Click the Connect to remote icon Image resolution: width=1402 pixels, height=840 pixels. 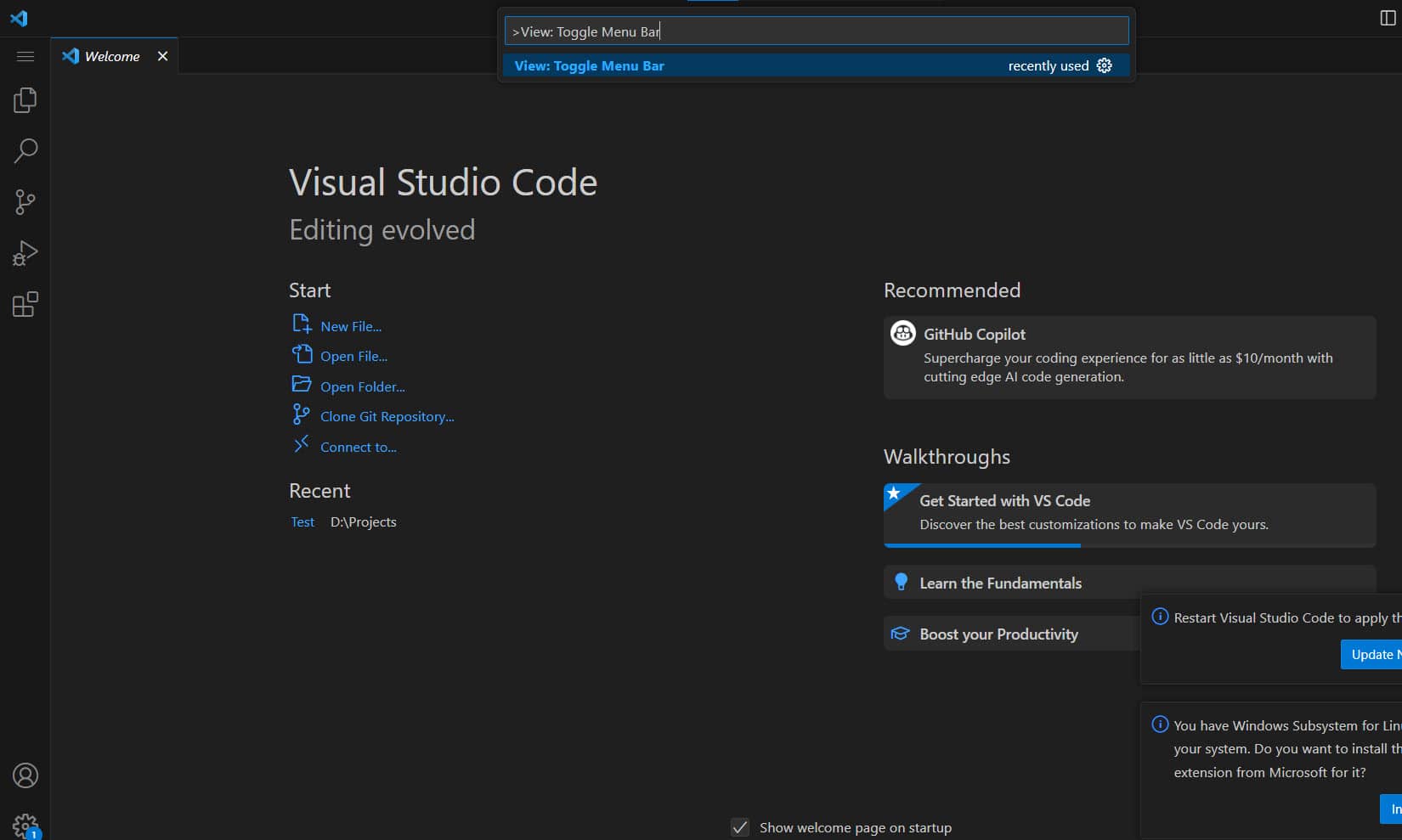(x=302, y=444)
